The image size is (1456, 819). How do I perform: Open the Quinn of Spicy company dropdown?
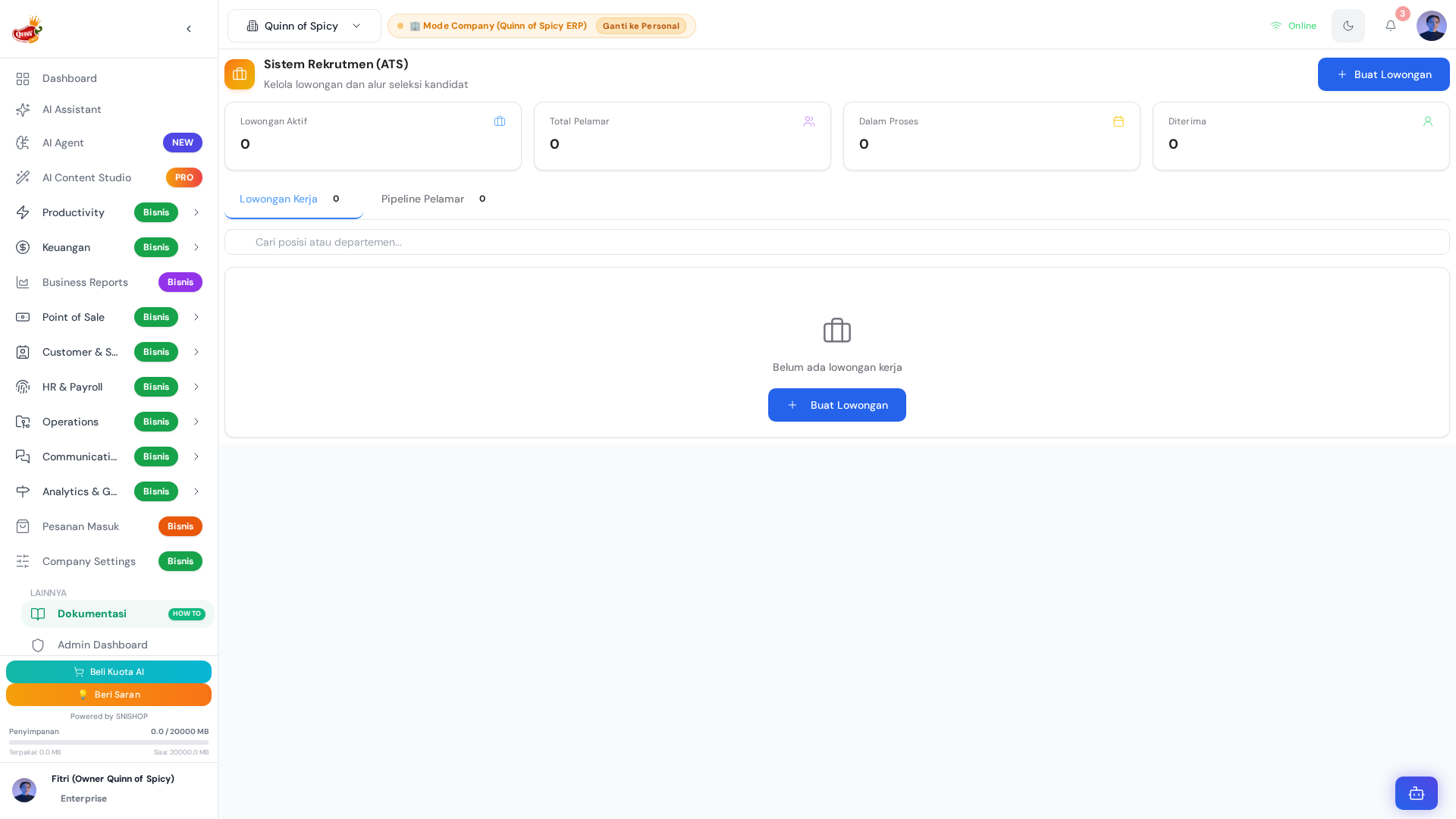click(x=304, y=26)
